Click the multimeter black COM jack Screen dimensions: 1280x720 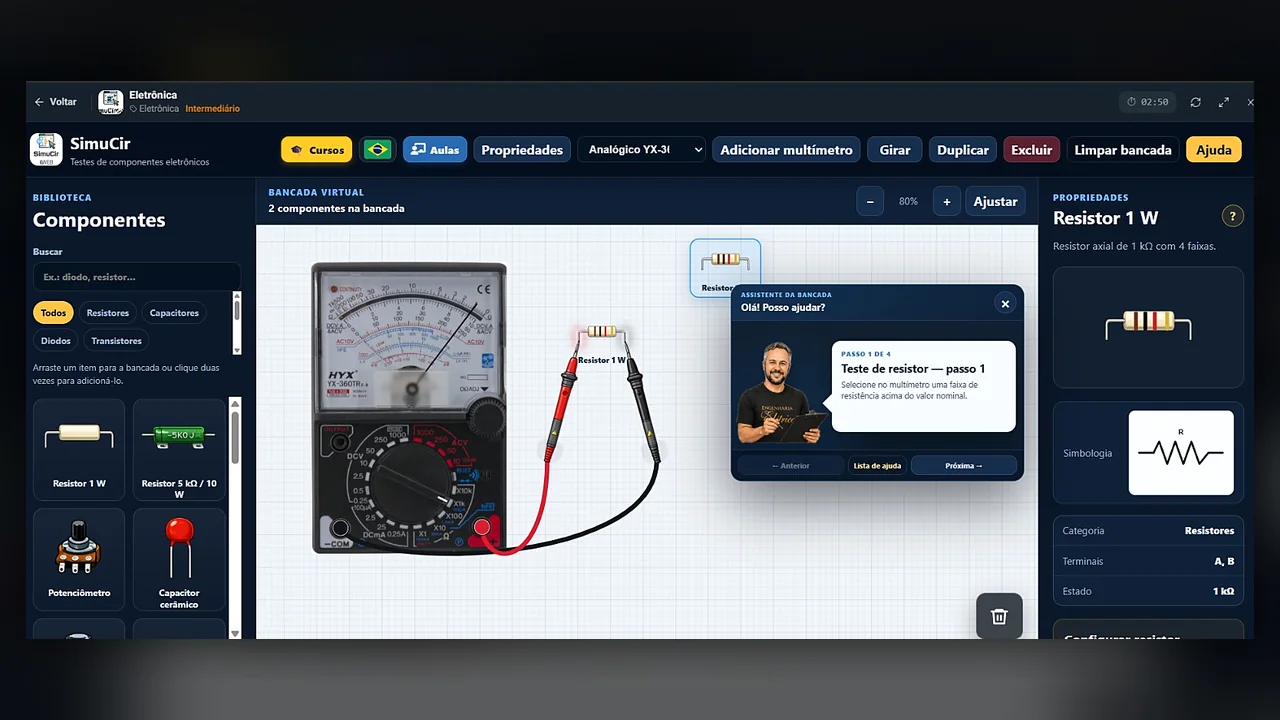click(340, 528)
